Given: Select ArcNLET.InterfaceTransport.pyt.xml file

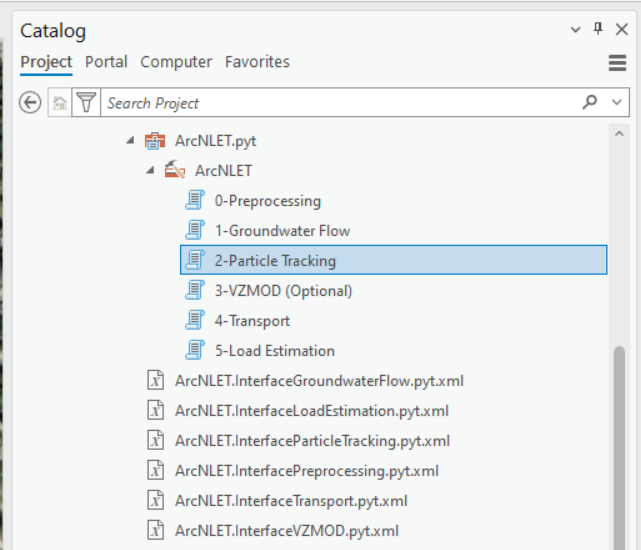Looking at the screenshot, I should [x=291, y=501].
